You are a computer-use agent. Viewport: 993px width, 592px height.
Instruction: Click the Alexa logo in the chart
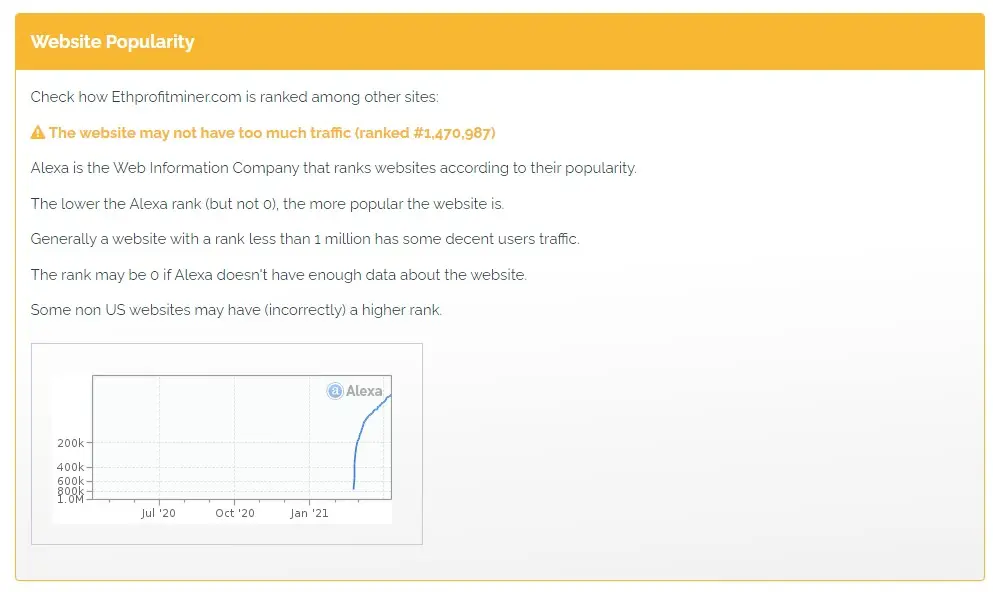pyautogui.click(x=355, y=391)
